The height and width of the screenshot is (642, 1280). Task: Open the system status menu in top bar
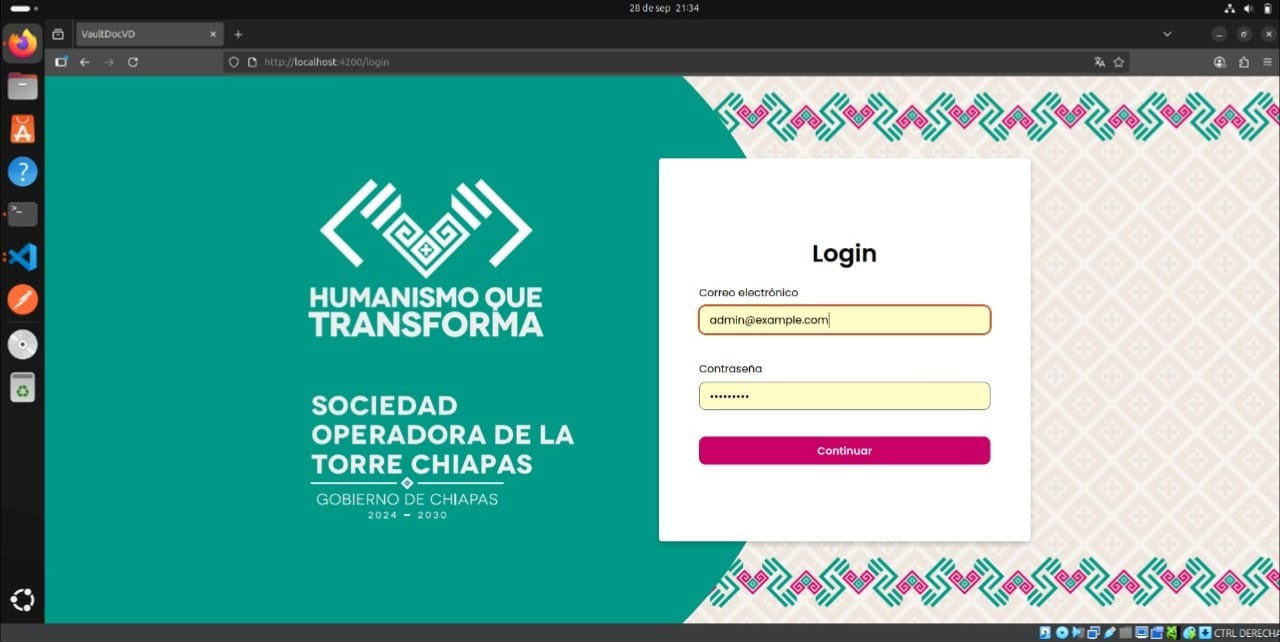point(1245,7)
